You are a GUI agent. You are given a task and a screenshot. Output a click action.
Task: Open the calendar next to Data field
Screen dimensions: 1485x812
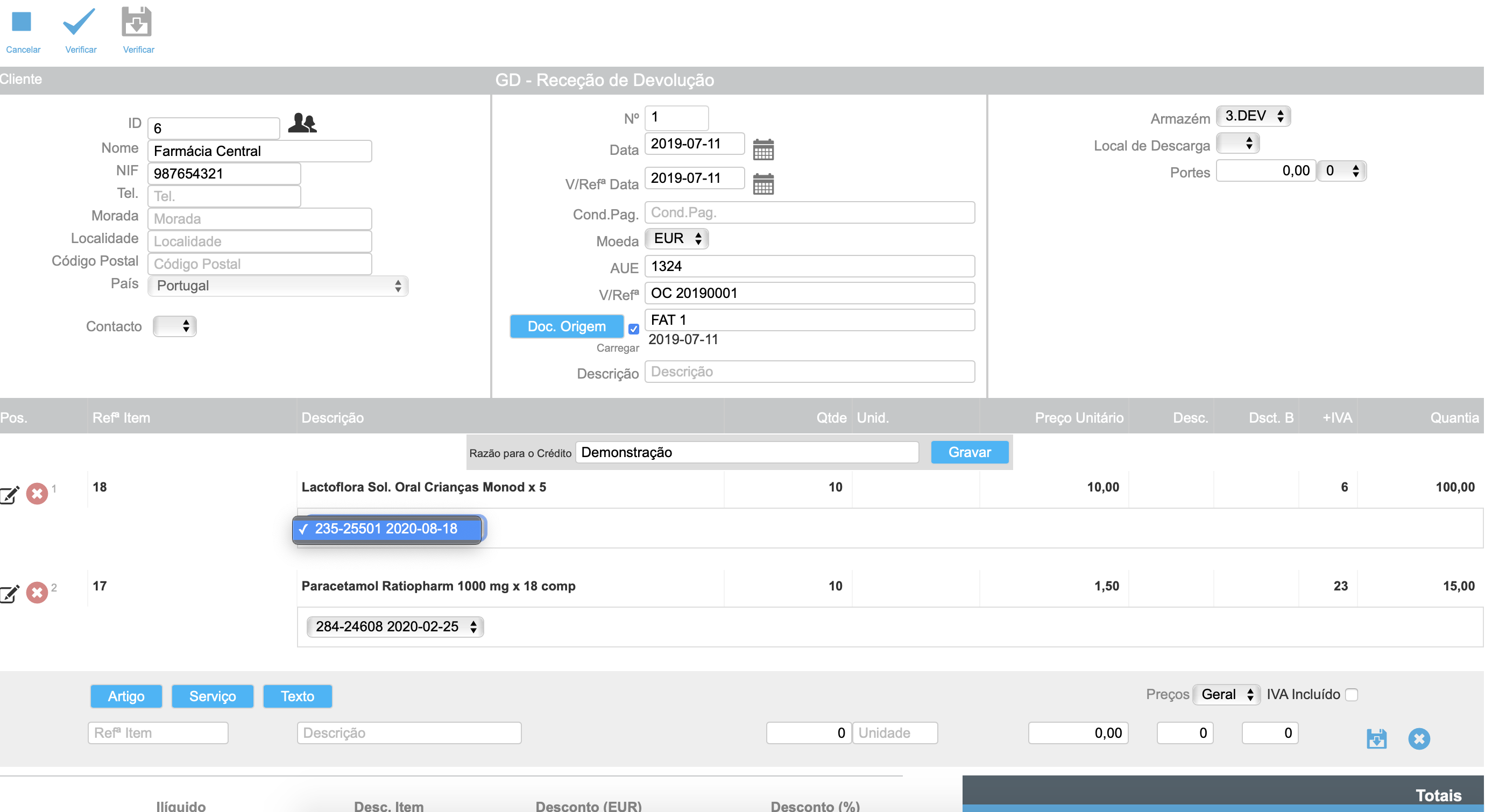(x=763, y=149)
